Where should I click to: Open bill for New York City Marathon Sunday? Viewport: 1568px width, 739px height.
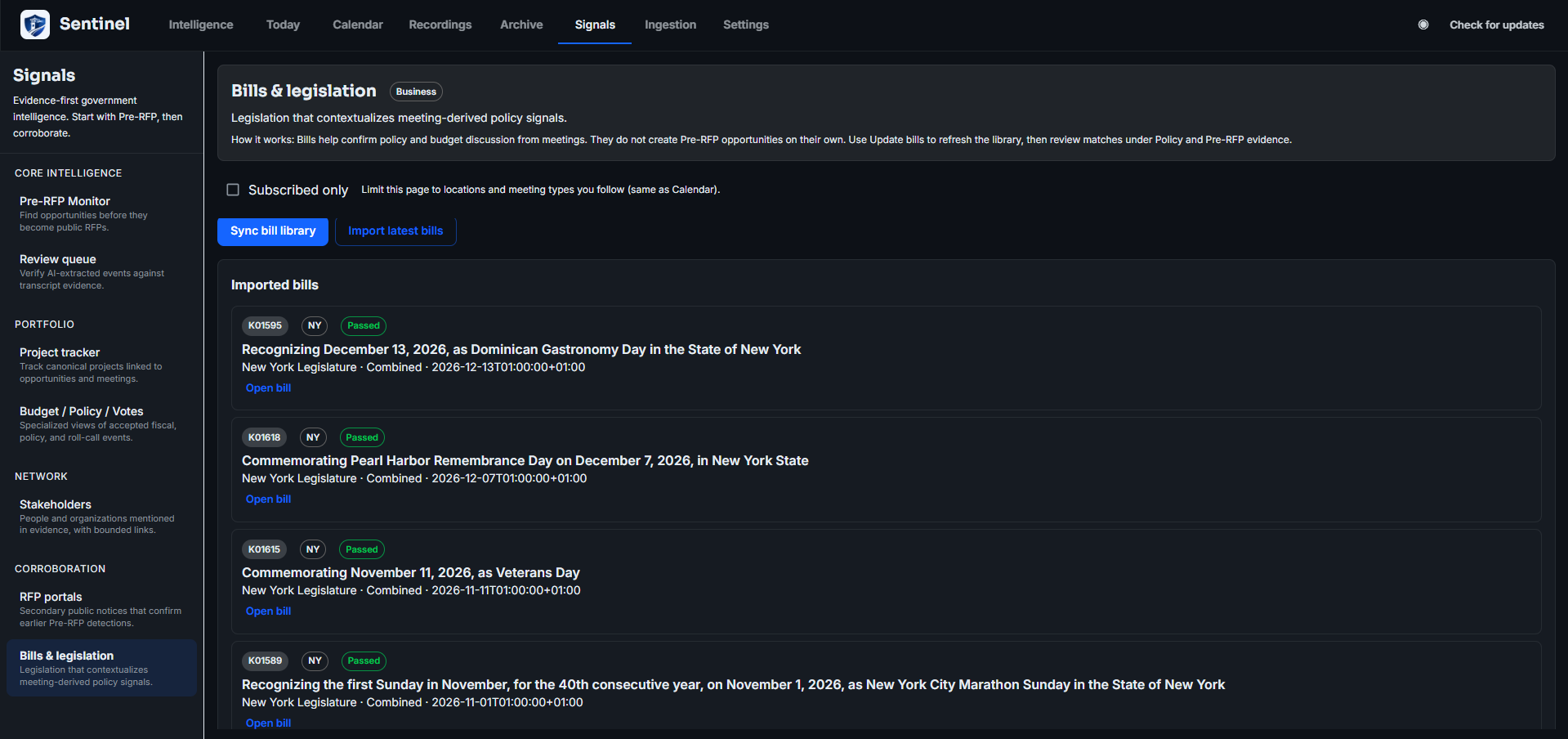tap(268, 723)
